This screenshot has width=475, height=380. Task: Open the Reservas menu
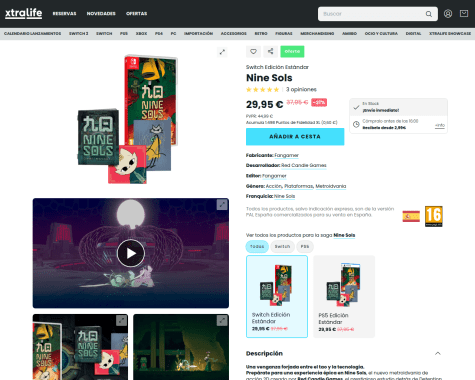pyautogui.click(x=64, y=14)
